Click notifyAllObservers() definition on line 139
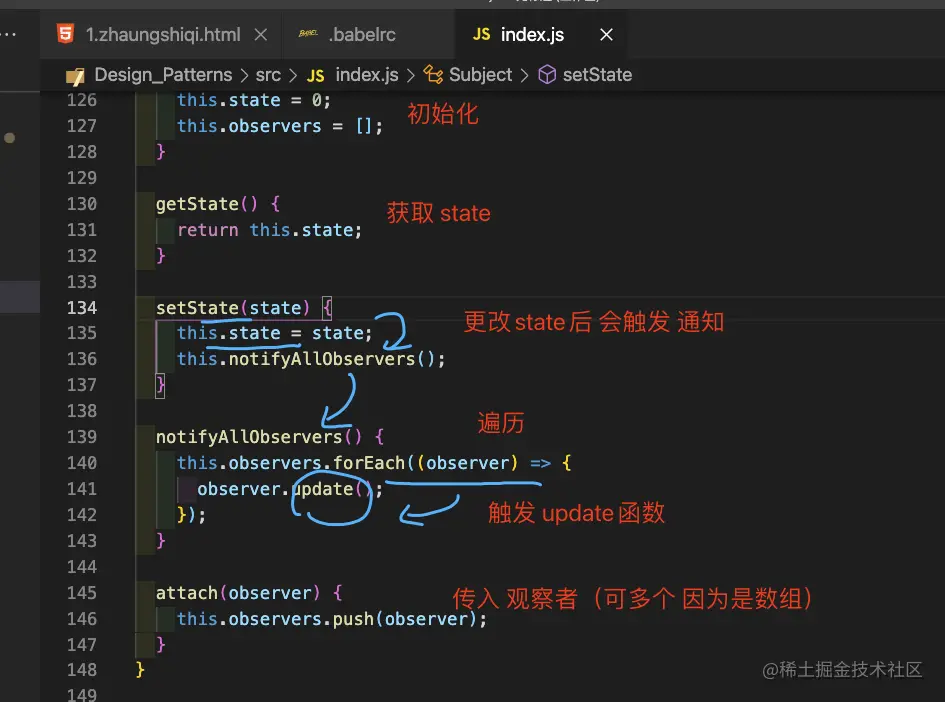The height and width of the screenshot is (702, 945). 259,437
